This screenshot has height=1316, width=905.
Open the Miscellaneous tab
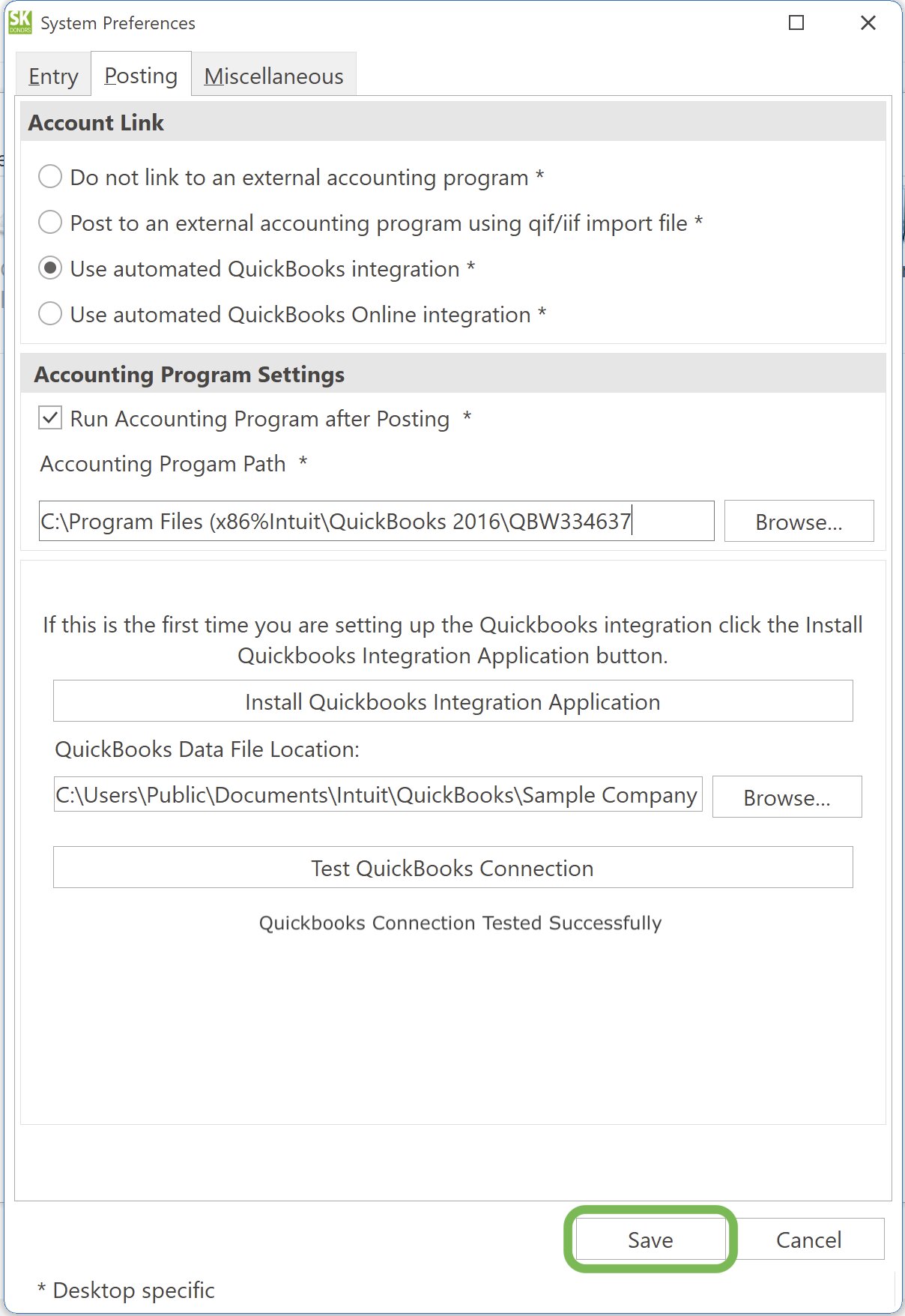tap(274, 75)
